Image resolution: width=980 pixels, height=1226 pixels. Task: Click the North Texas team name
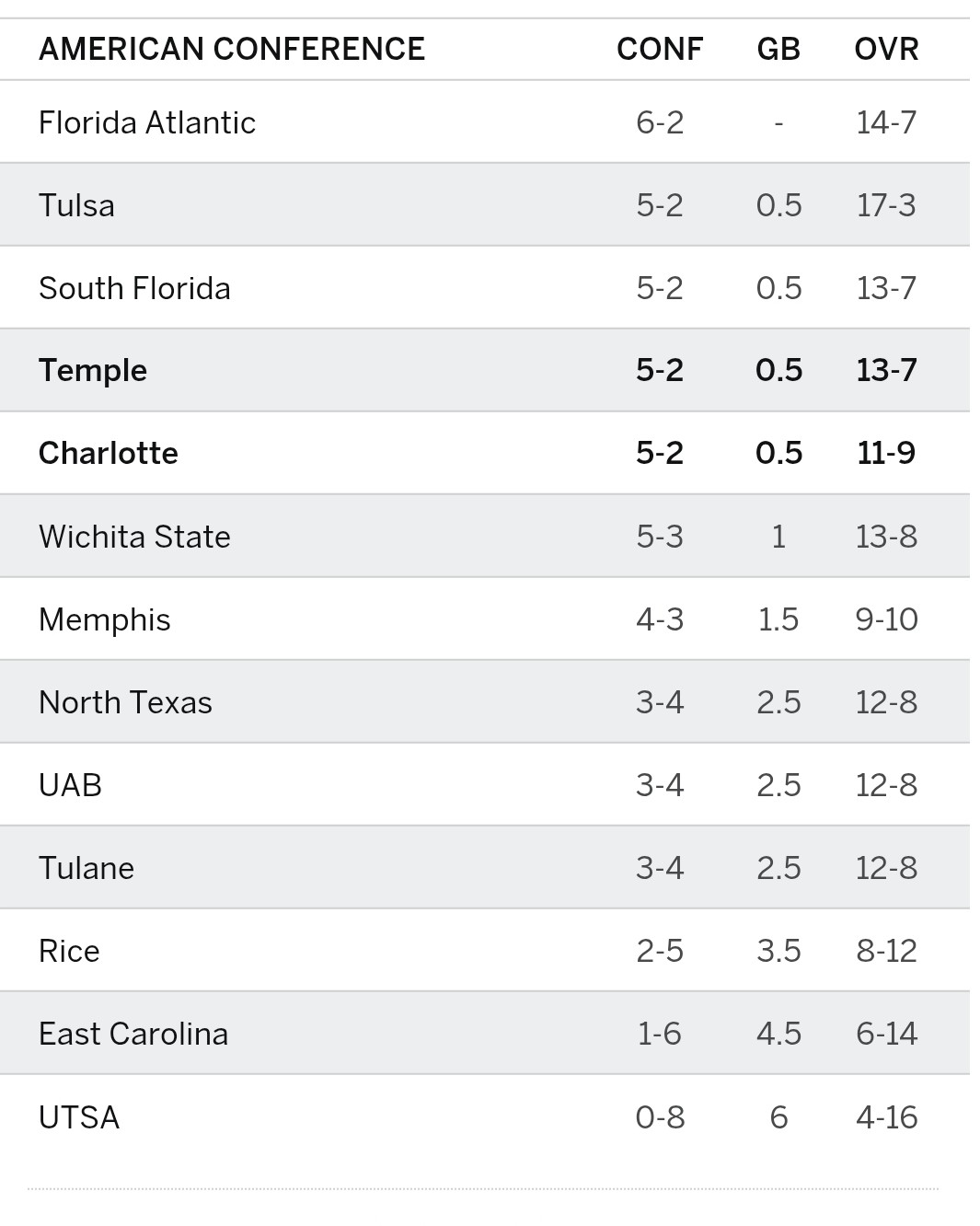[x=125, y=702]
